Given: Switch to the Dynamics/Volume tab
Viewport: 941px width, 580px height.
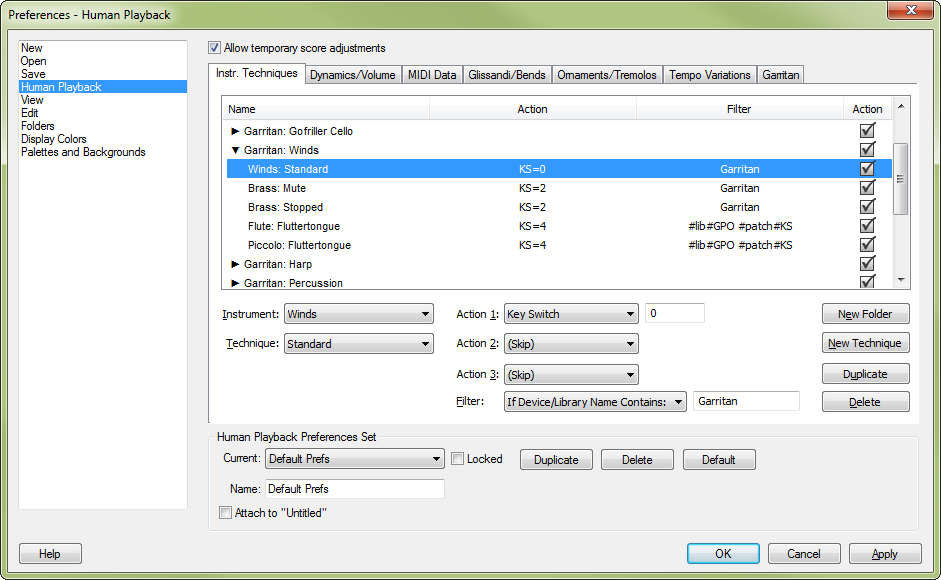Looking at the screenshot, I should point(352,75).
